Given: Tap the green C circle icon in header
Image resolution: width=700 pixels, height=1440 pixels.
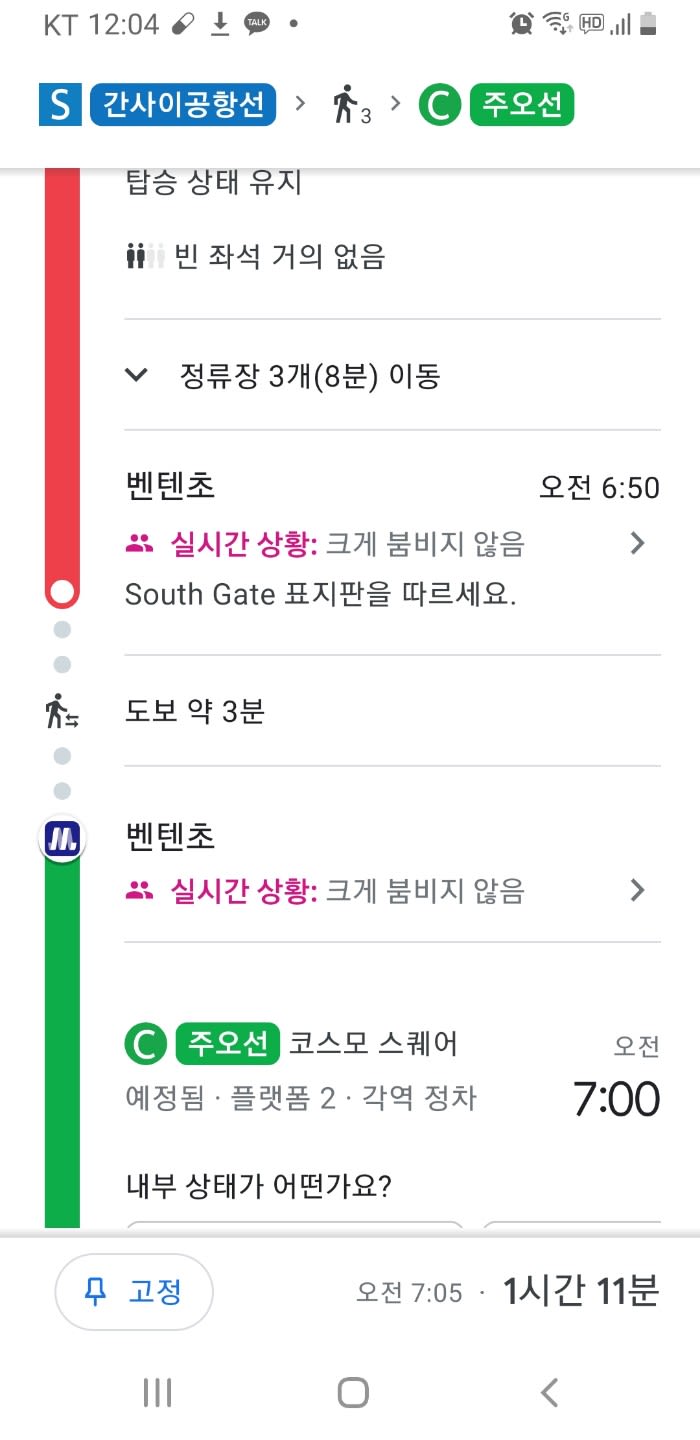Looking at the screenshot, I should (x=438, y=105).
